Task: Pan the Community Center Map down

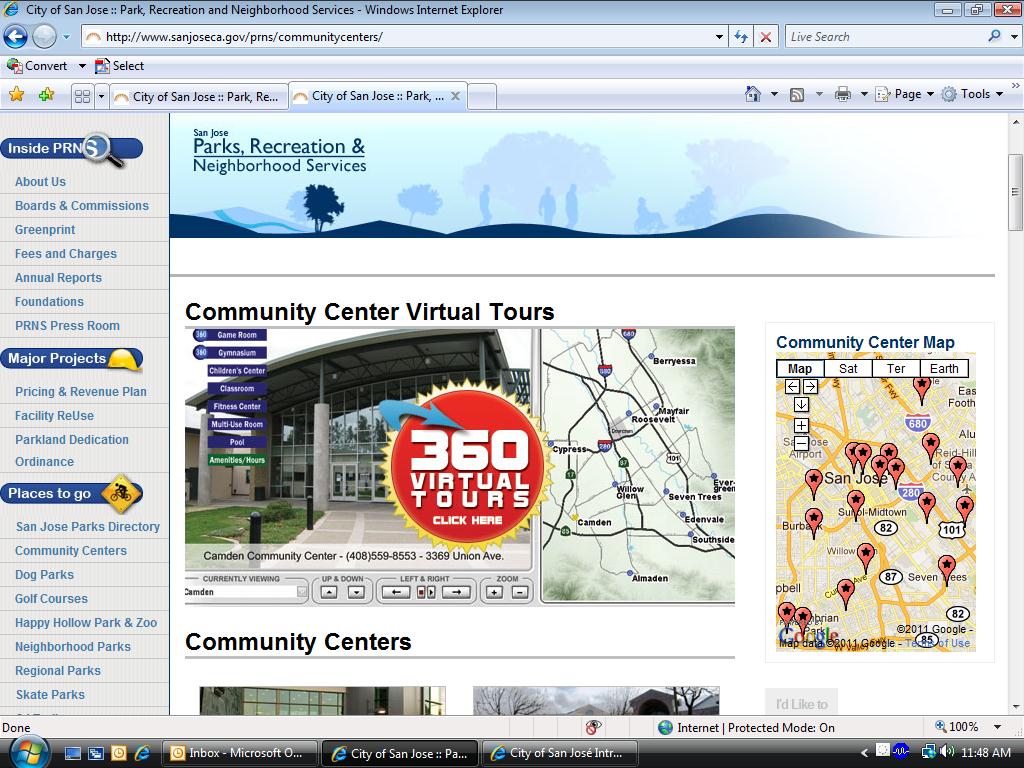Action: point(801,404)
